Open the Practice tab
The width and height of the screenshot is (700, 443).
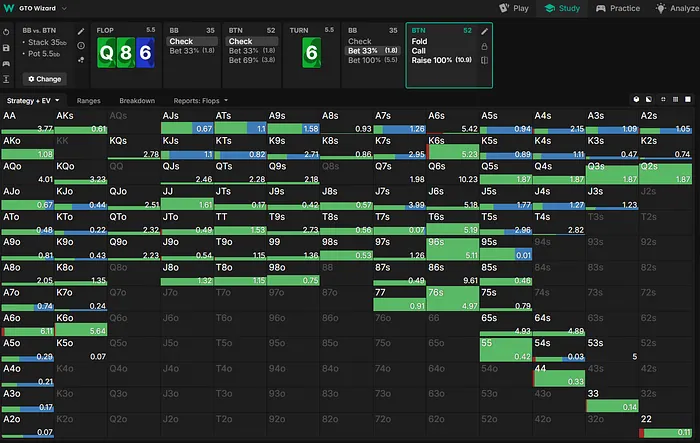click(618, 8)
